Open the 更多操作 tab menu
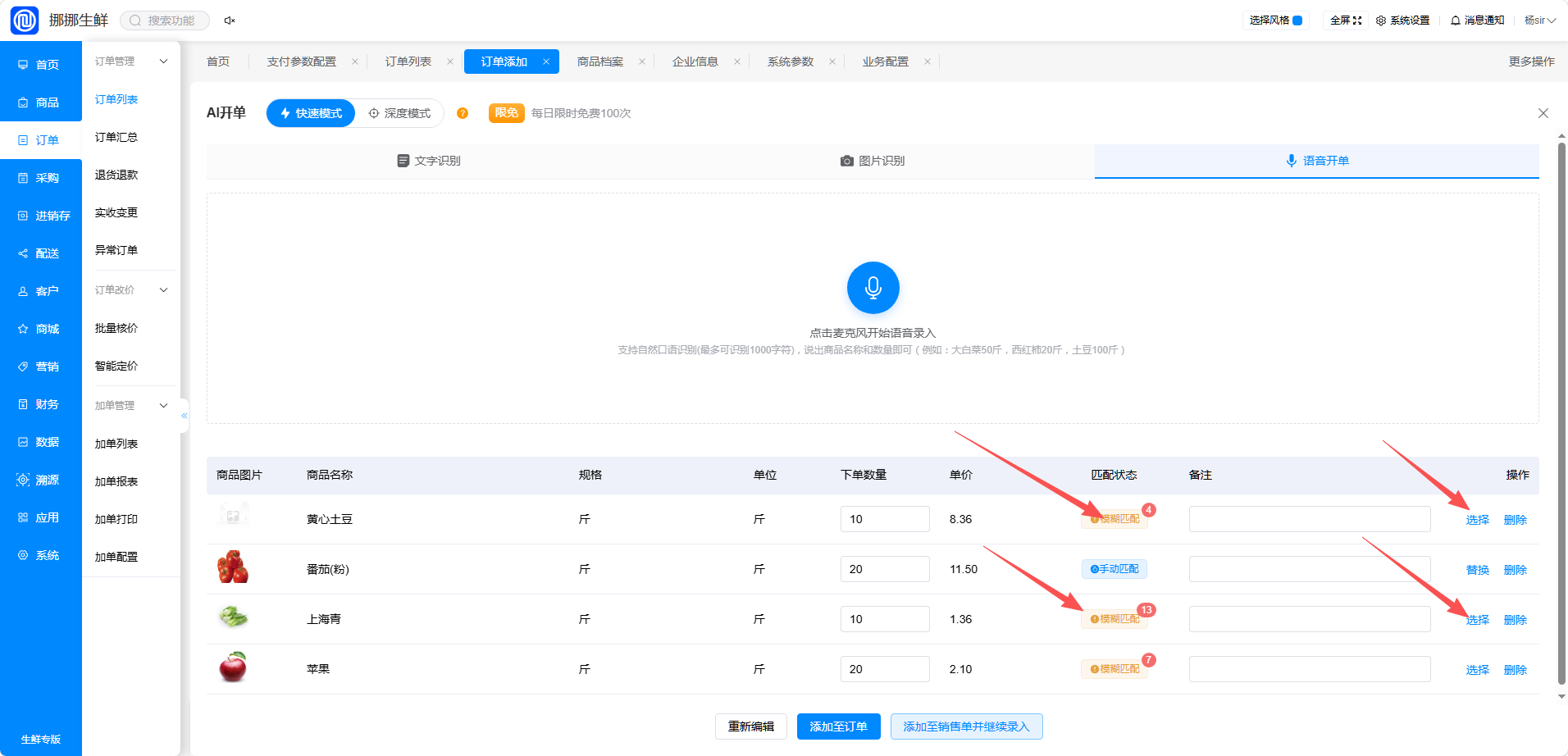 pos(1531,61)
